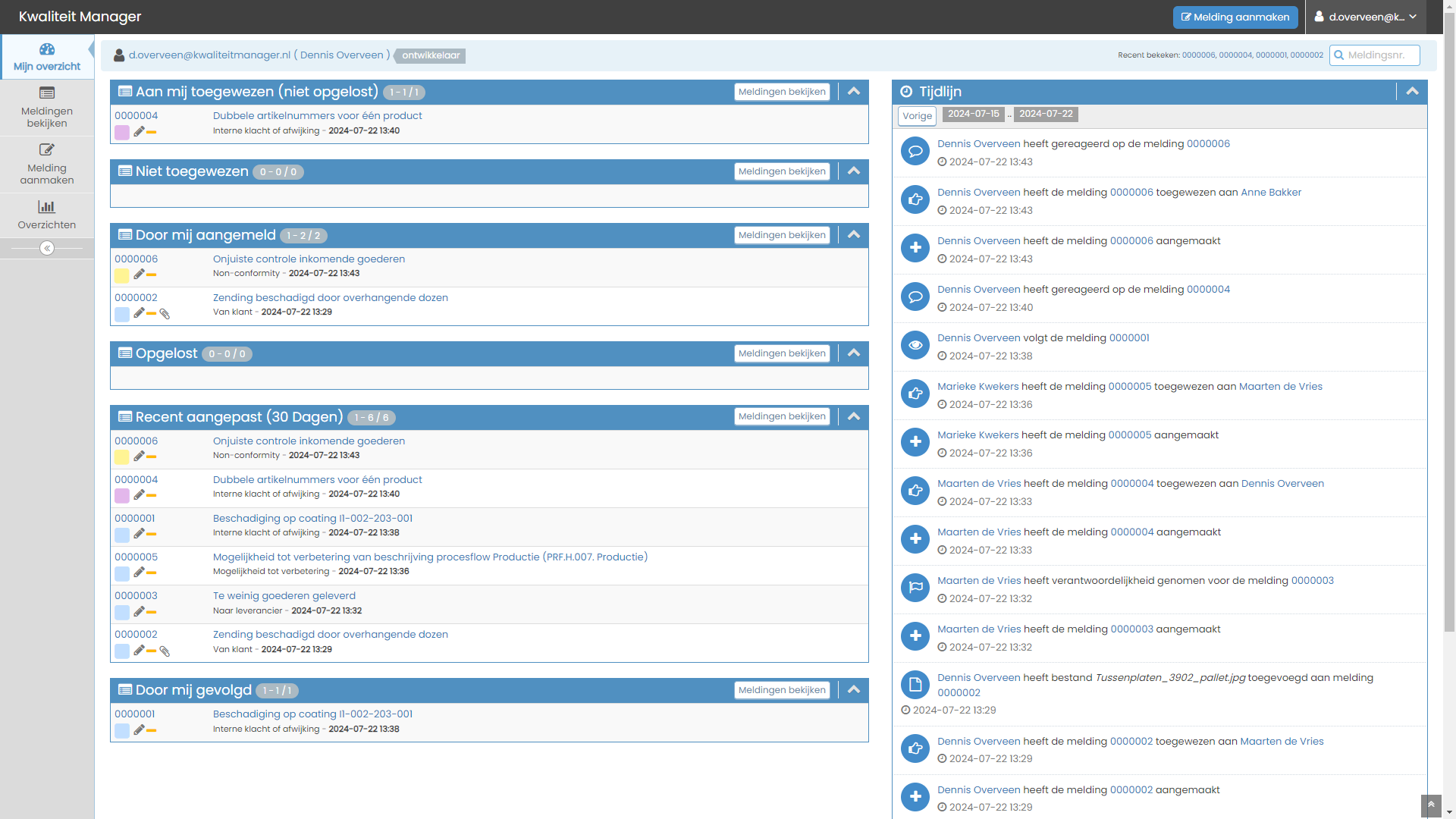Click the Vorige button in the timeline
1456x819 pixels.
click(917, 116)
